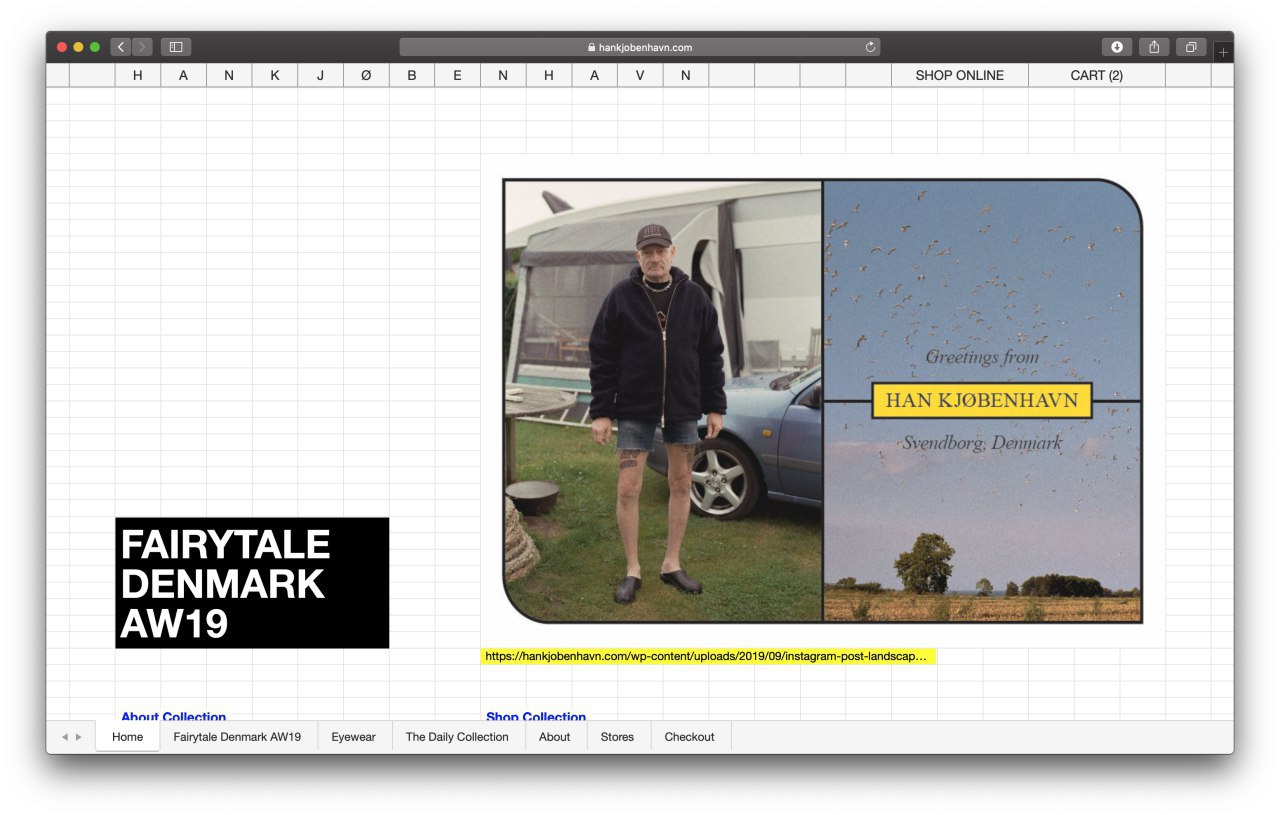Click the Greetings from Han Kjøbenhavn postcard image
Viewport: 1280px width, 815px height.
pos(822,401)
